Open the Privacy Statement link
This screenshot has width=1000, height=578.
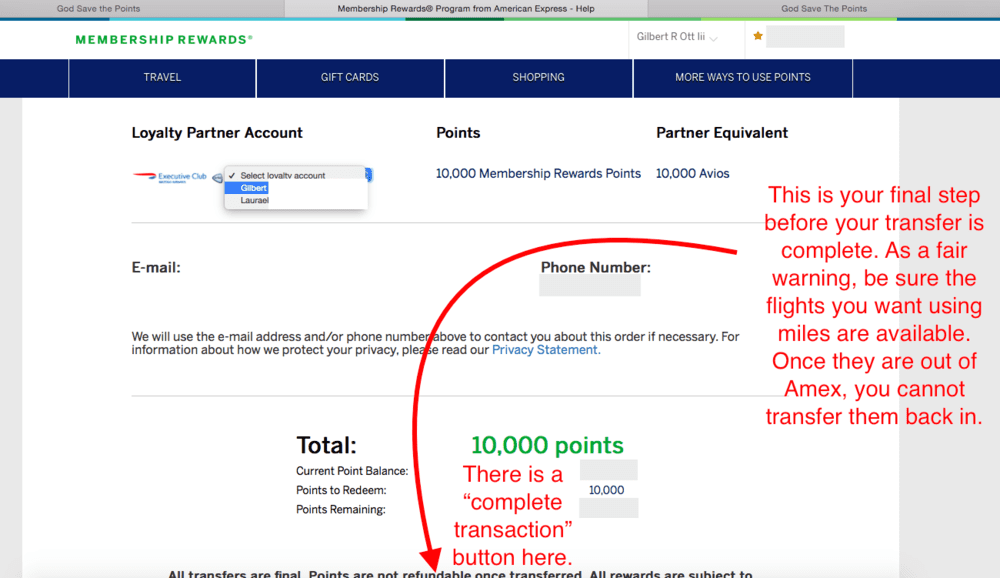546,350
